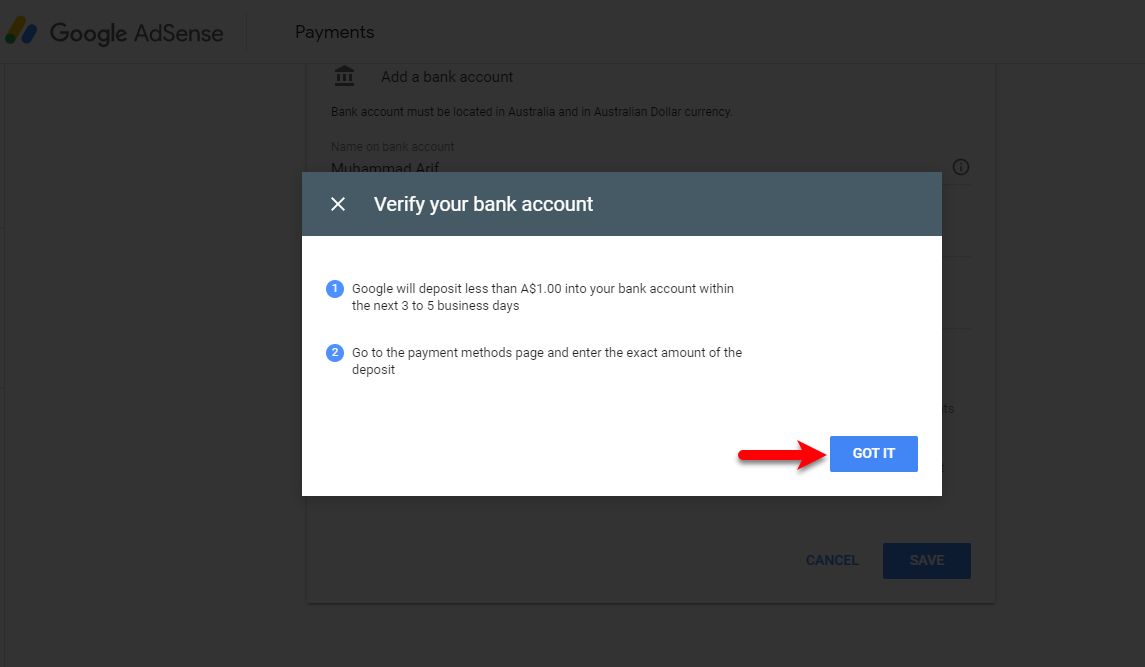Click the Google AdSense wordmark text
The image size is (1145, 667).
click(137, 33)
